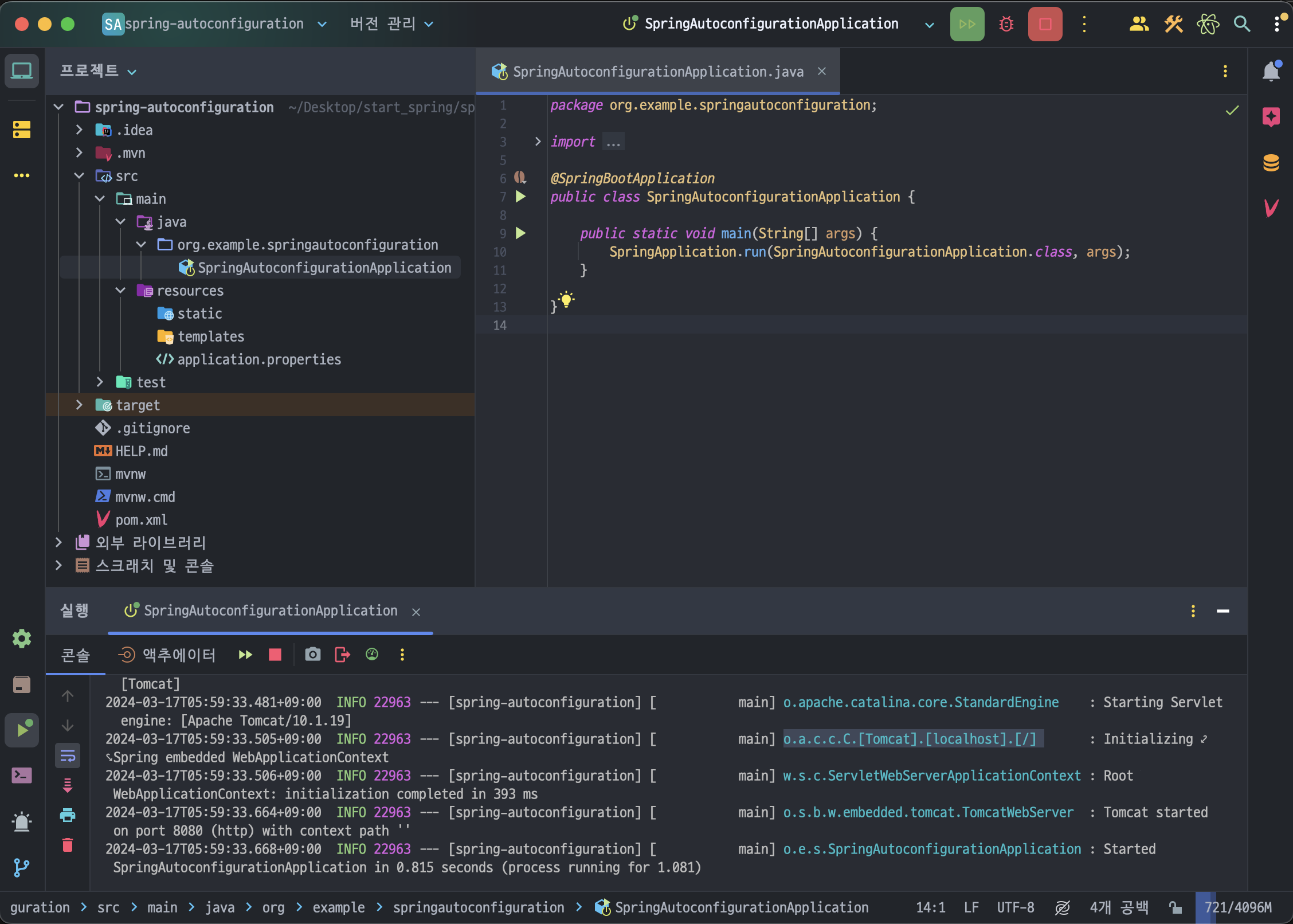This screenshot has width=1293, height=924.
Task: Open the run configuration dropdown
Action: pyautogui.click(x=930, y=25)
